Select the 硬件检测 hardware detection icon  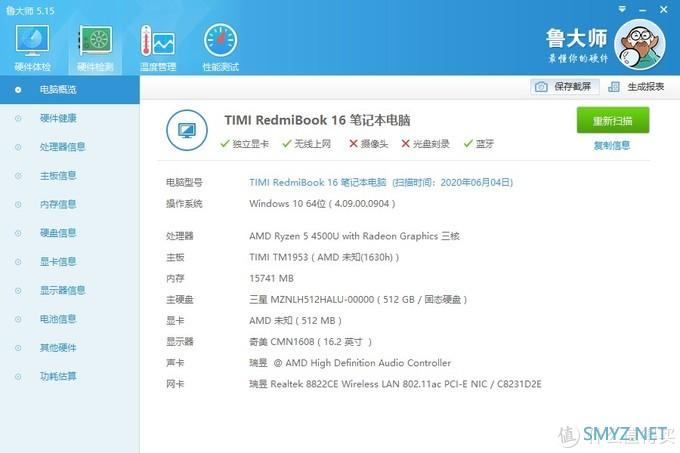pos(96,45)
